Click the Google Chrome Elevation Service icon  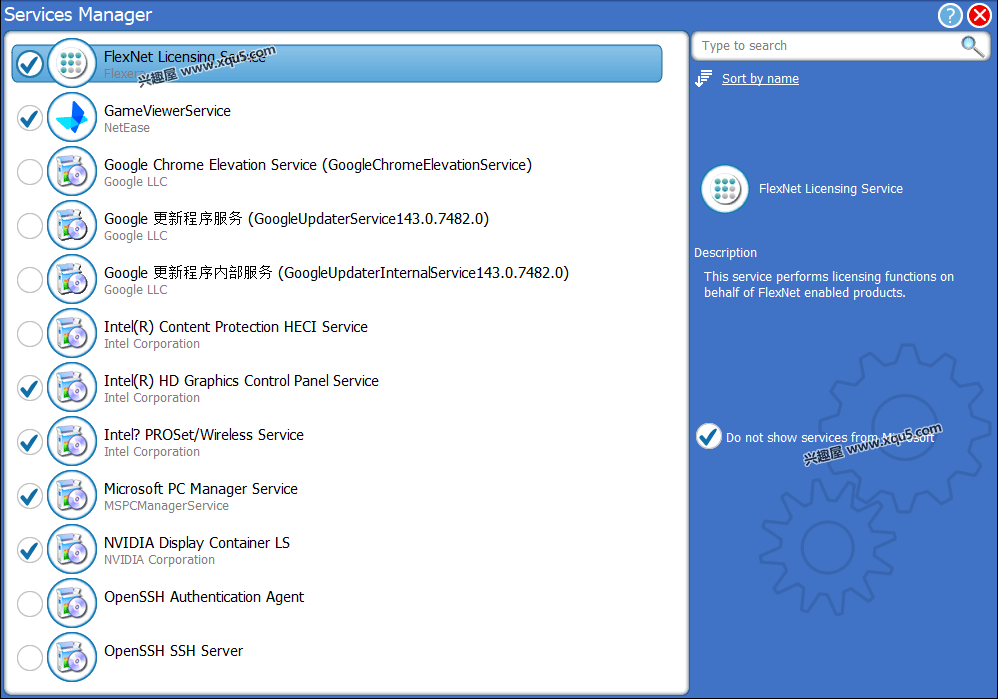click(x=71, y=171)
